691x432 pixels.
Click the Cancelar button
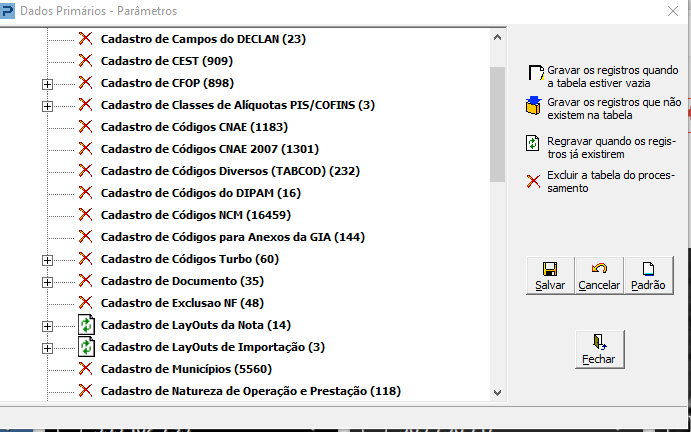coord(599,276)
